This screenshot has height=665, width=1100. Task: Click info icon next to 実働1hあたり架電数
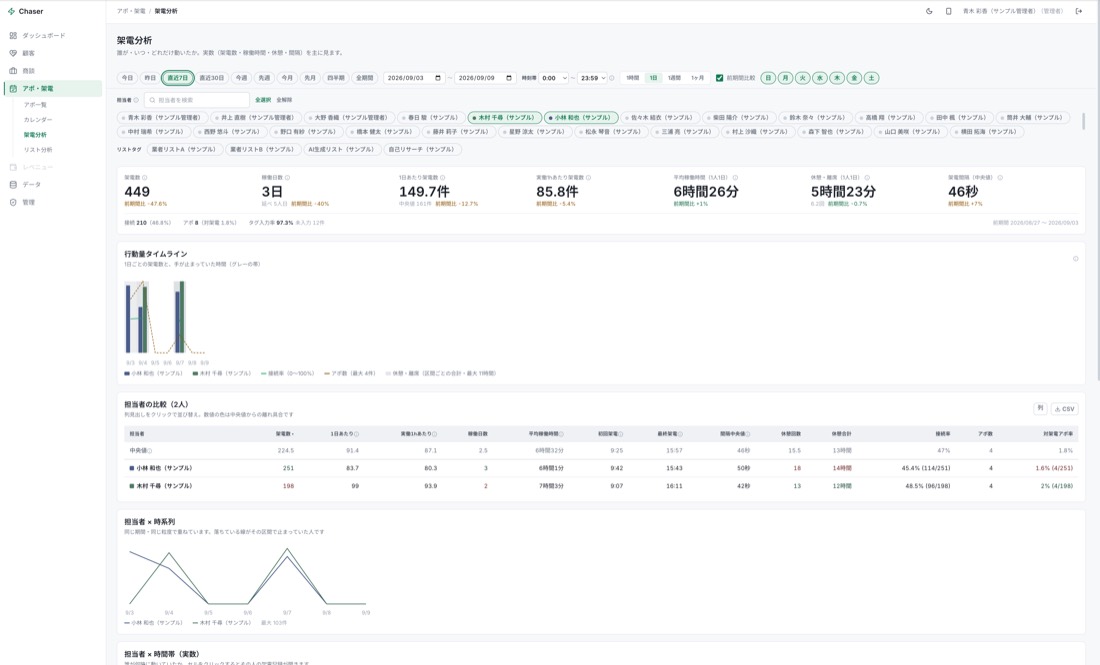click(x=589, y=178)
